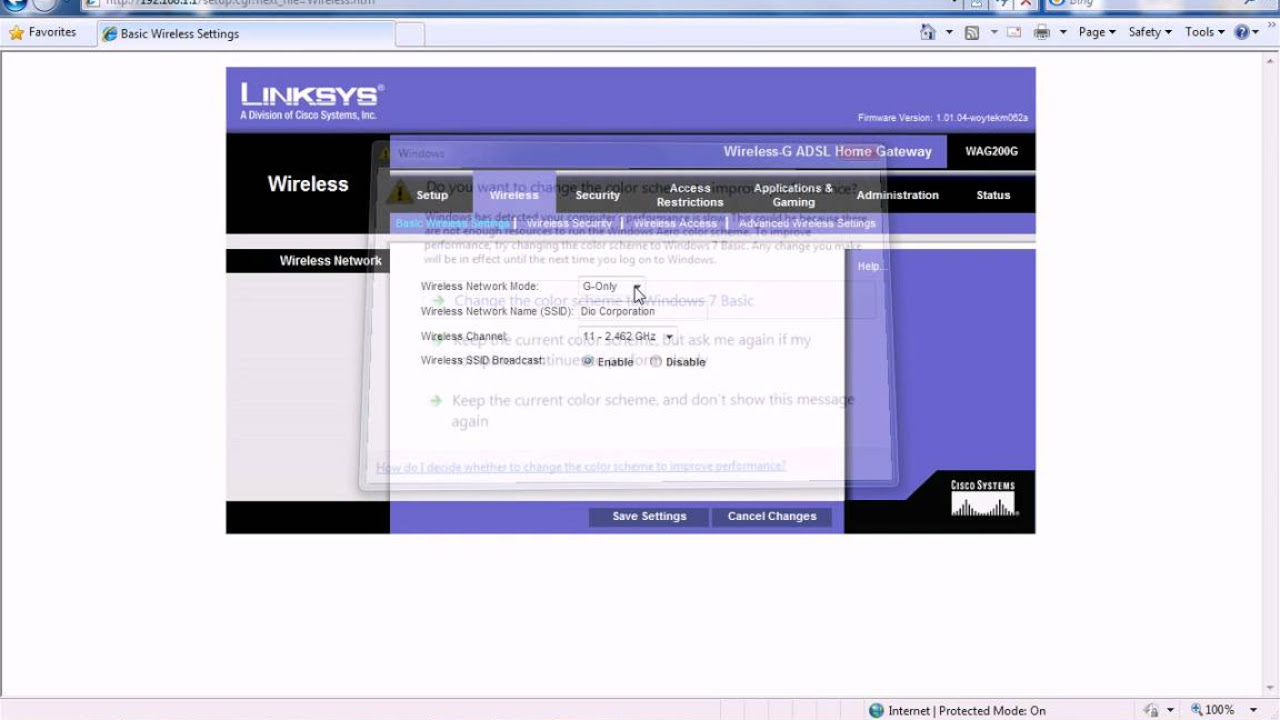
Task: Click the blue Help question mark icon
Action: click(x=1242, y=32)
